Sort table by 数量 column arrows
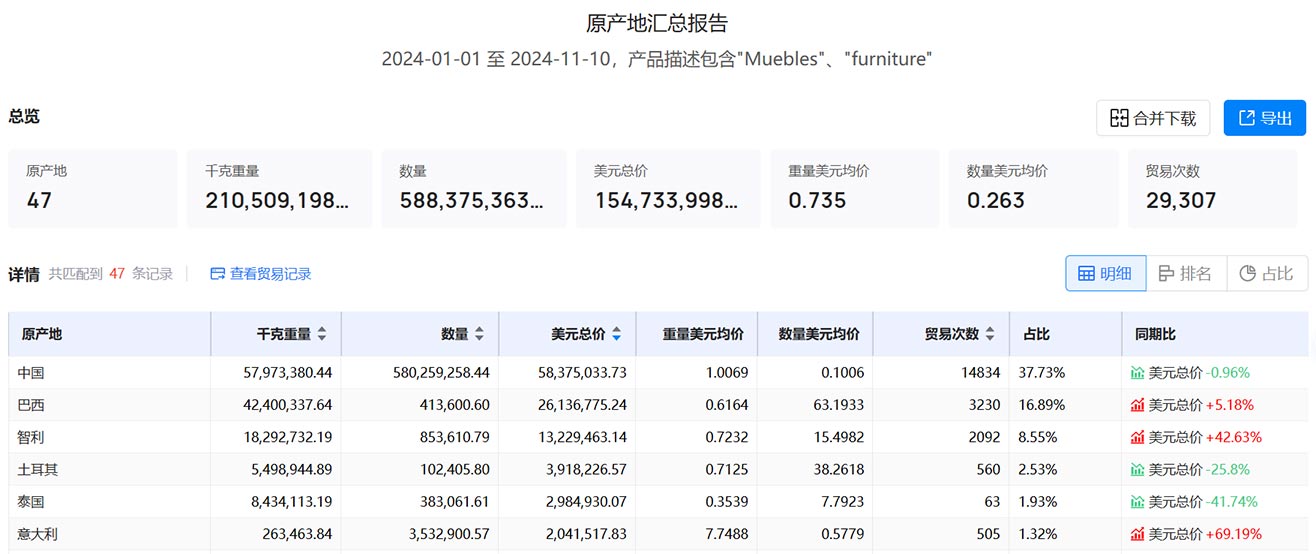The image size is (1316, 554). click(x=479, y=334)
